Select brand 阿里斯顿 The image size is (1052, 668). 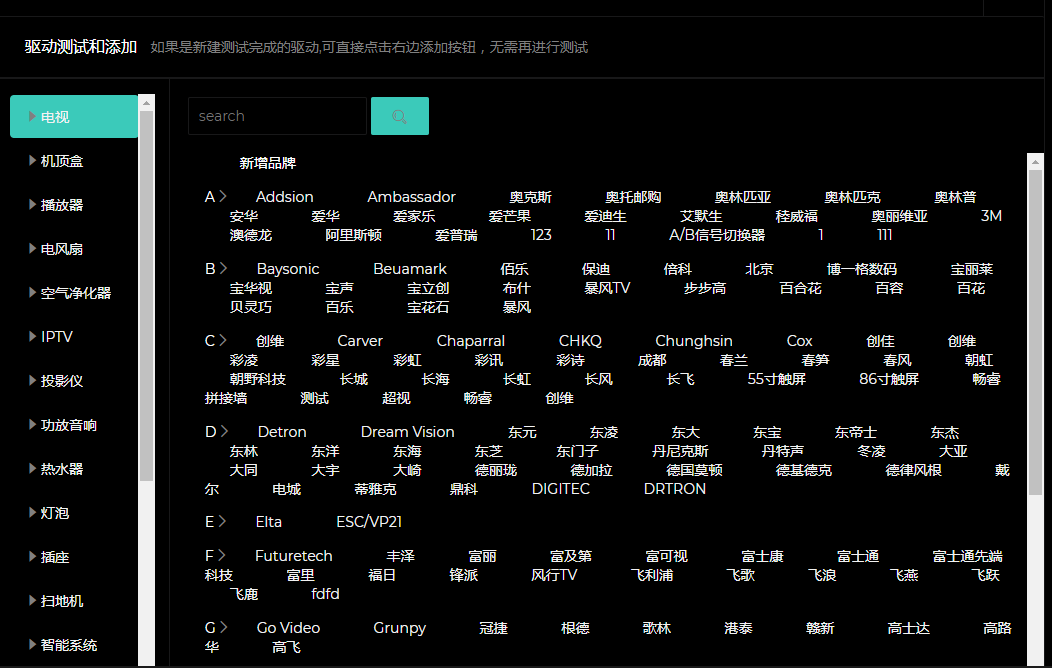pyautogui.click(x=353, y=235)
